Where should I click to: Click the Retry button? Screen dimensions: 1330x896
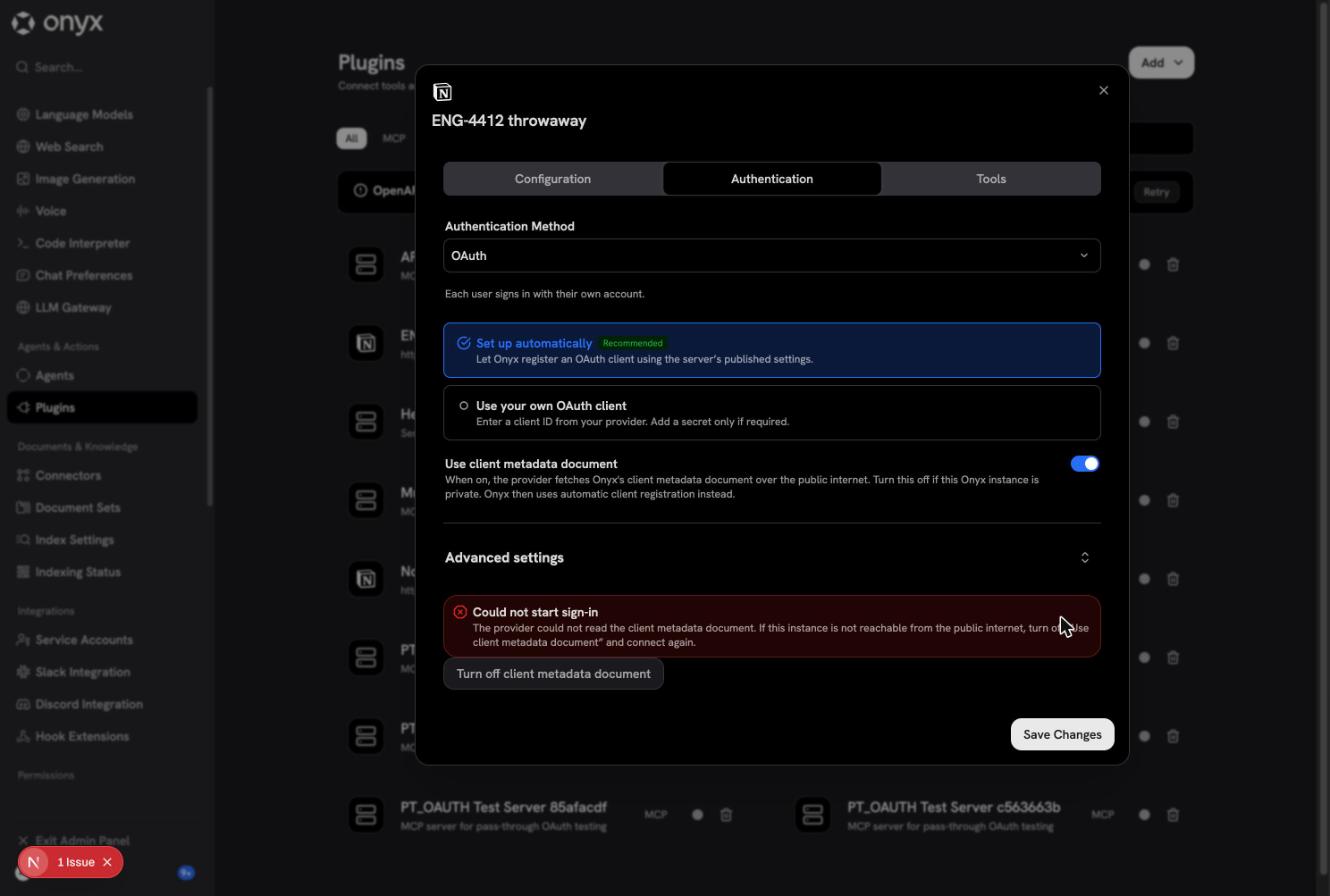pyautogui.click(x=1156, y=192)
